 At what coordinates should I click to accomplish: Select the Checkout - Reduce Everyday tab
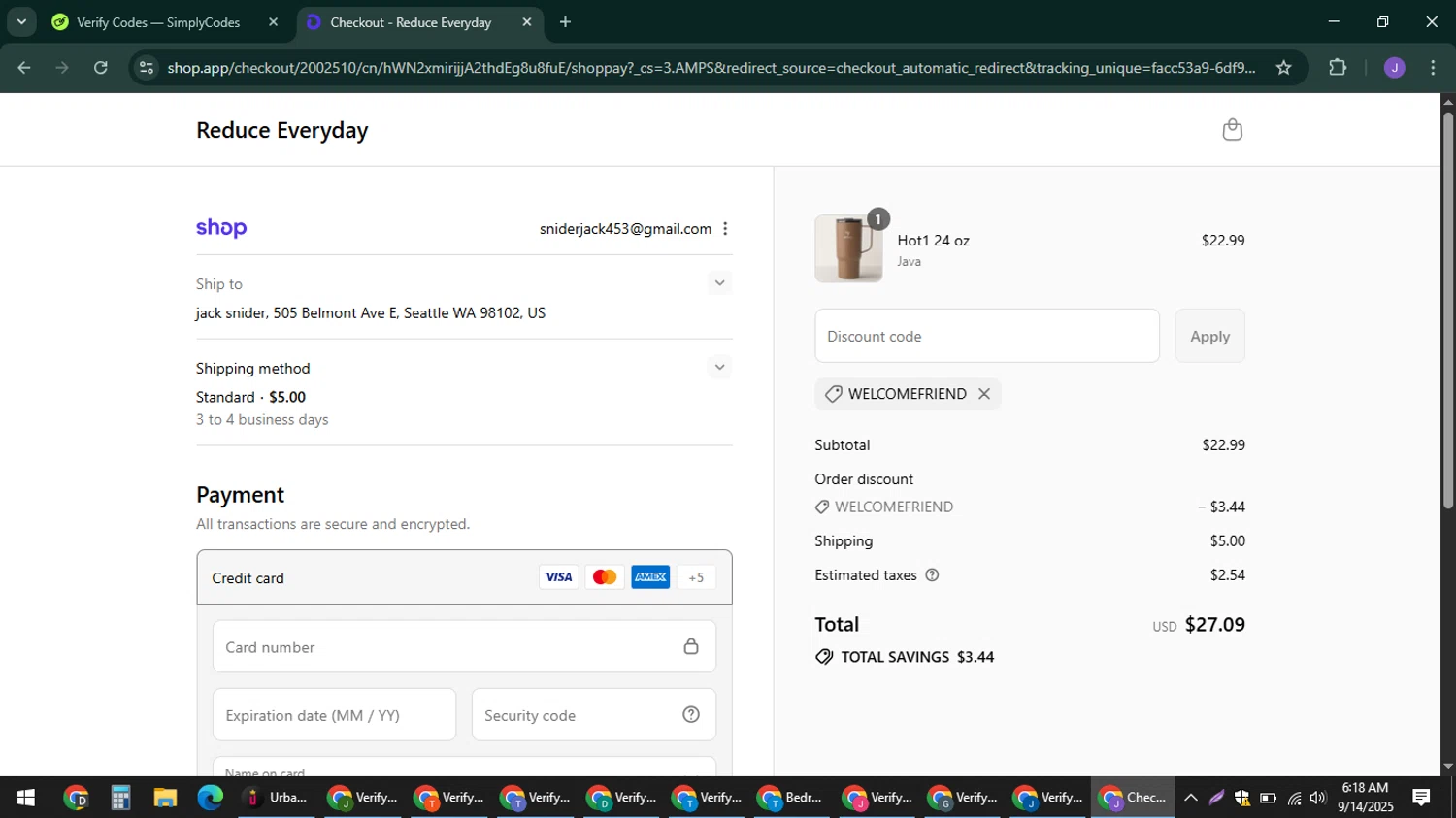click(412, 22)
